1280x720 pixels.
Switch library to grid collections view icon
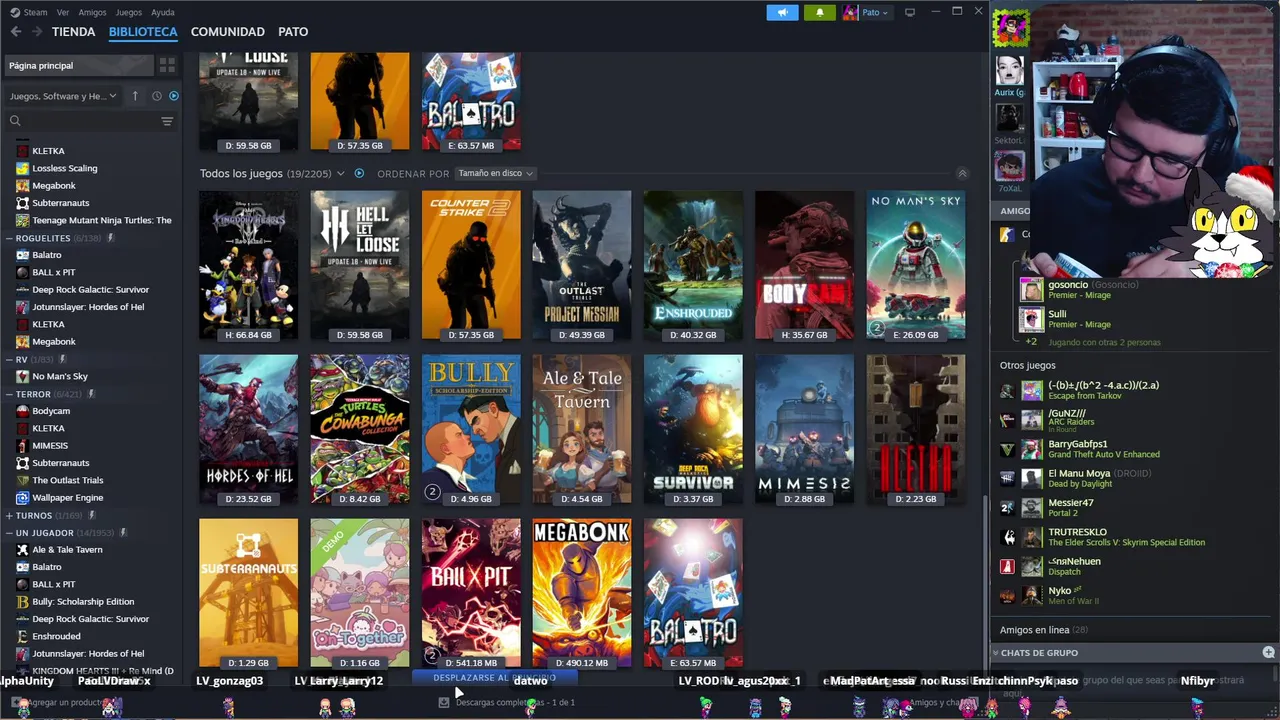point(167,65)
